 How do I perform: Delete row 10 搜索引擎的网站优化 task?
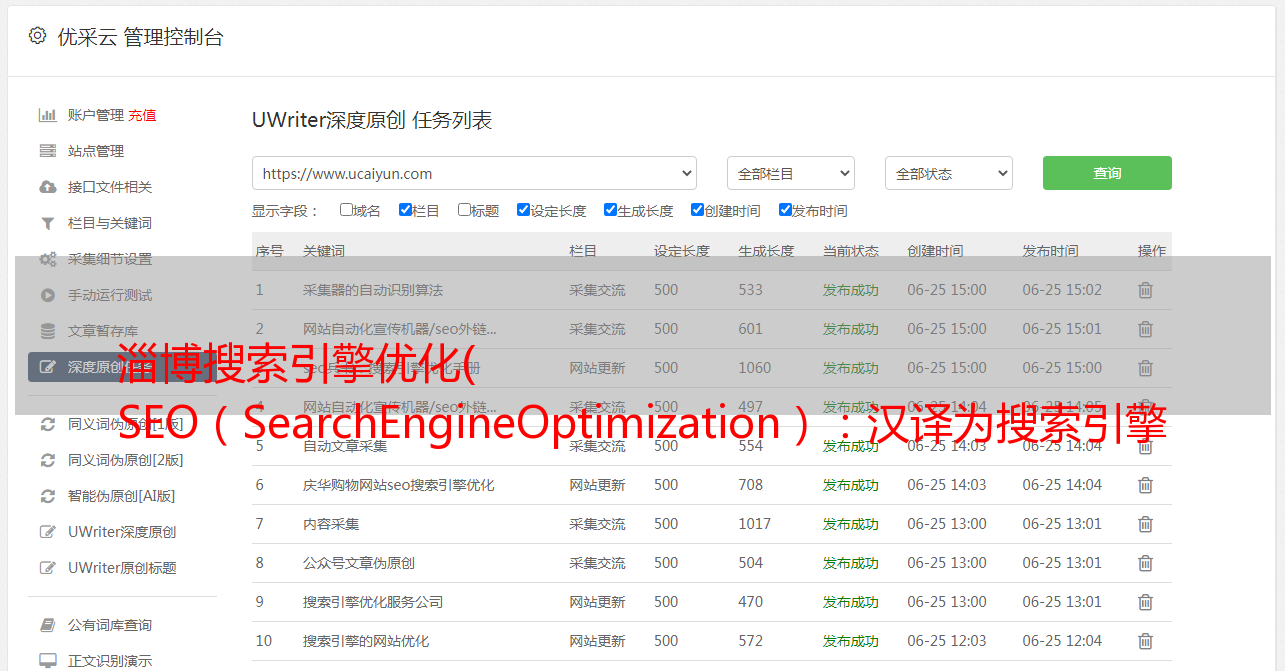point(1145,641)
